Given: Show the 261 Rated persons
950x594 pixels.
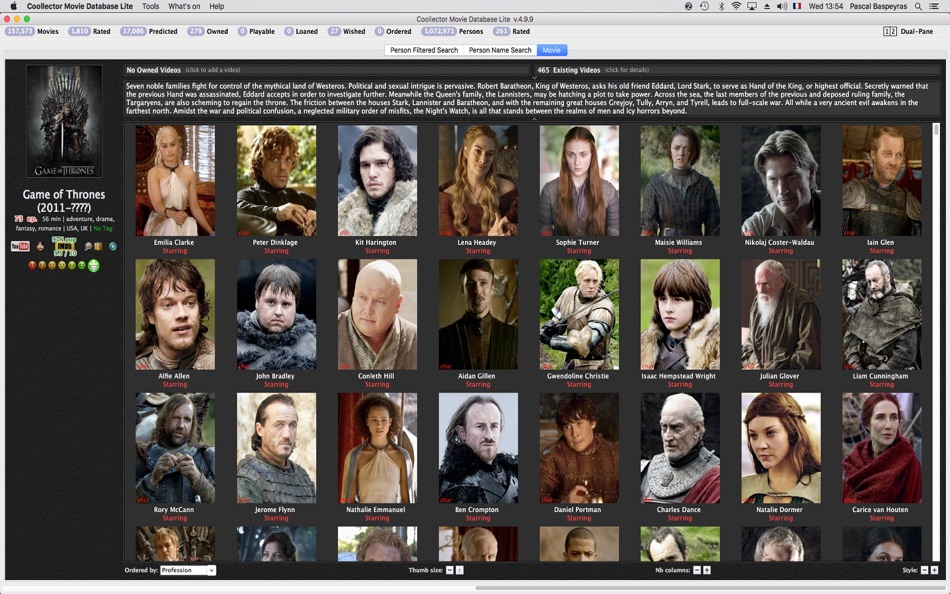Looking at the screenshot, I should pyautogui.click(x=511, y=31).
